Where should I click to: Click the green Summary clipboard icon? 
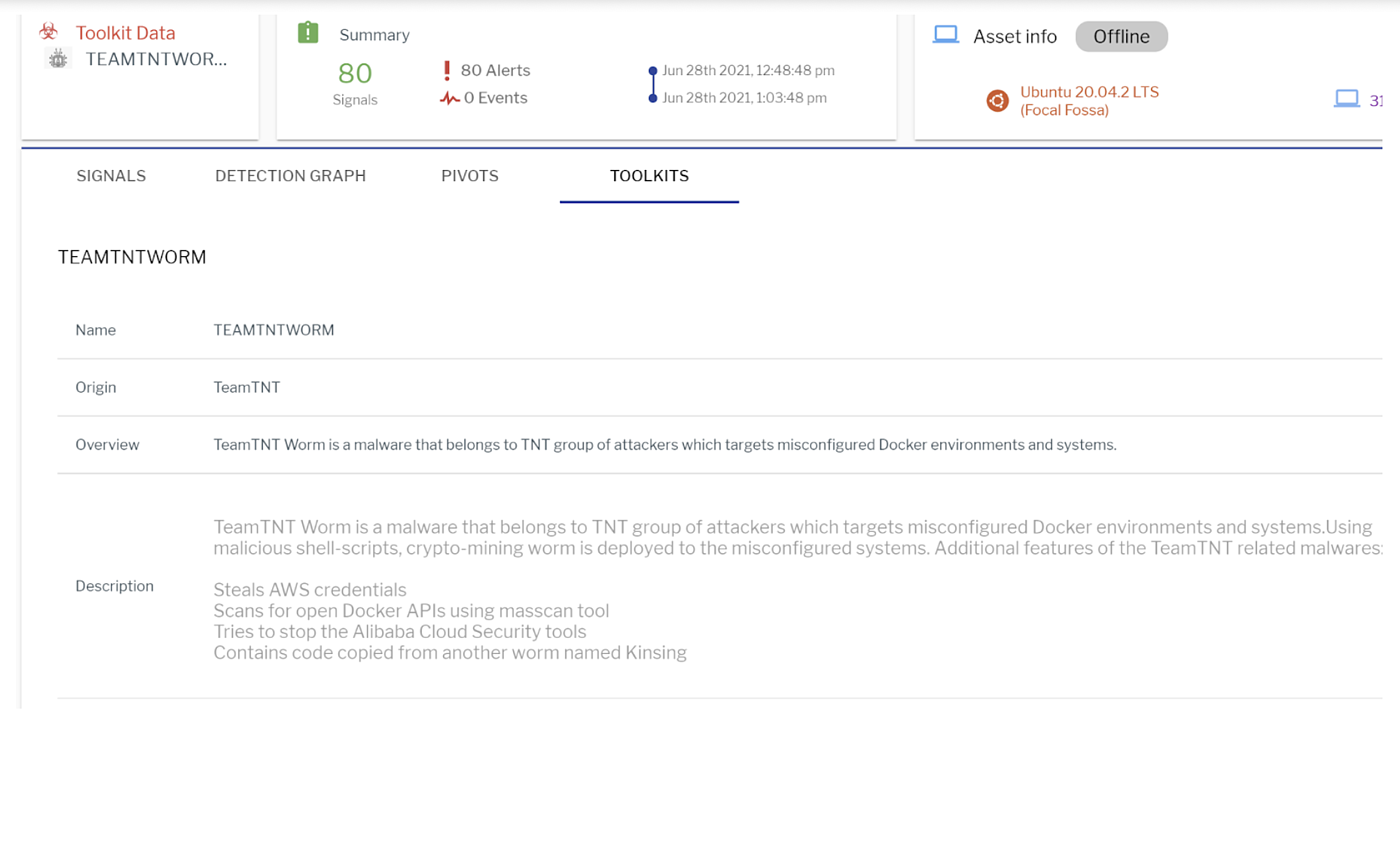(308, 33)
